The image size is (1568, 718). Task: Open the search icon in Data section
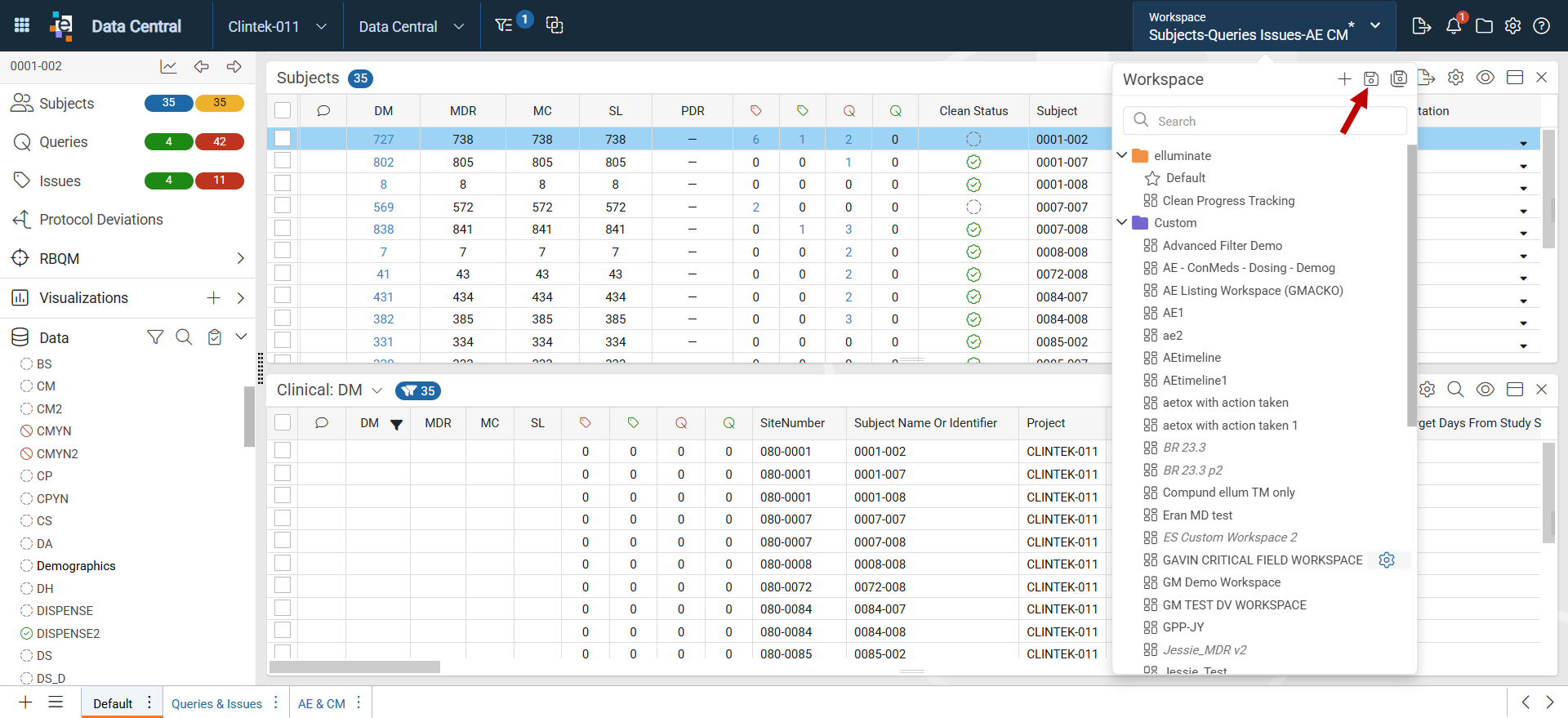point(184,337)
